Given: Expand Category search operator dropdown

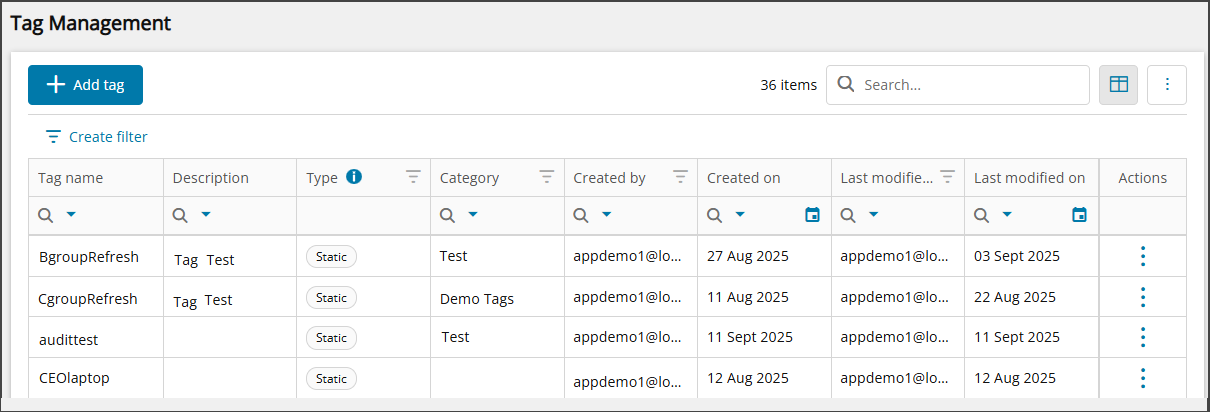Looking at the screenshot, I should tap(473, 215).
